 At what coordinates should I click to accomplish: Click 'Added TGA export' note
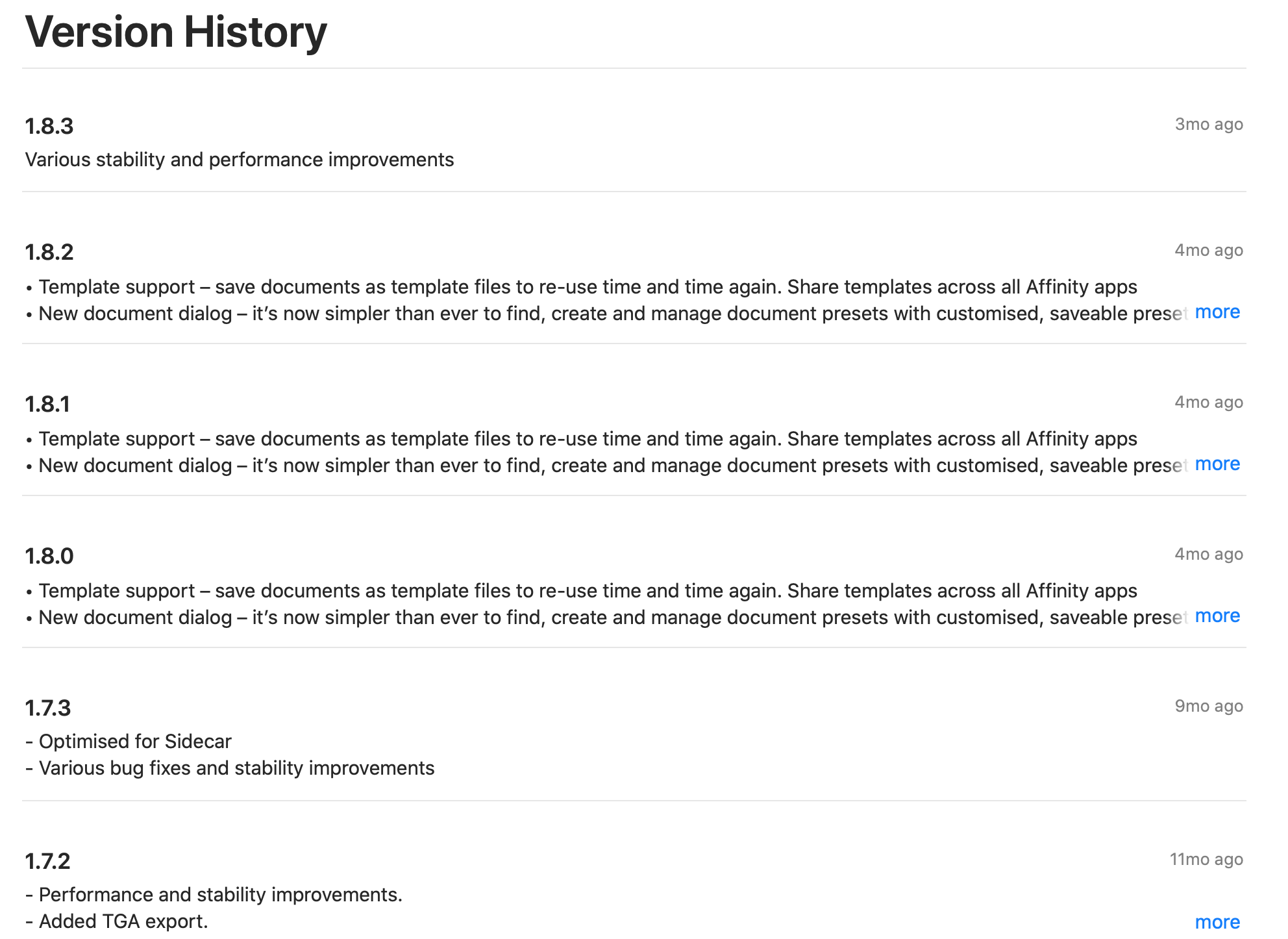pyautogui.click(x=117, y=921)
